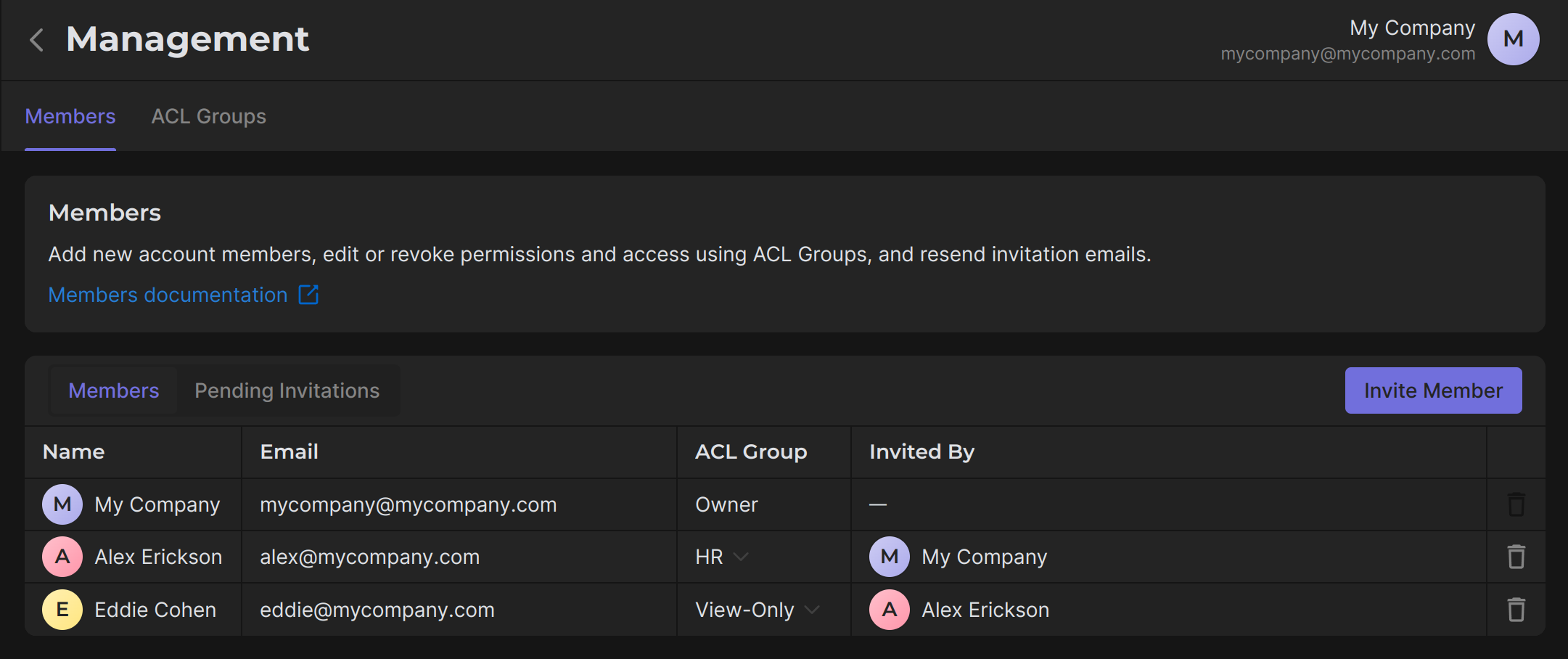Select the top Members tab
This screenshot has width=1568, height=659.
70,116
